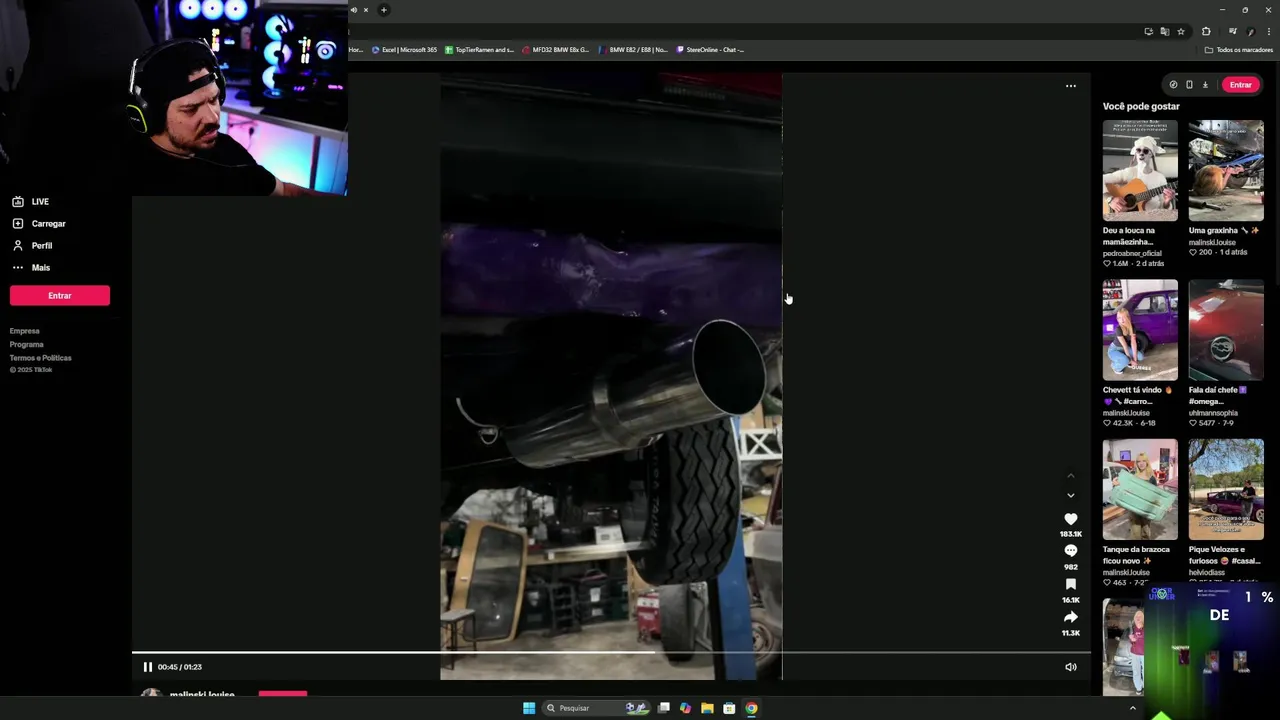Open the Windows Start menu
1280x720 pixels.
point(529,708)
